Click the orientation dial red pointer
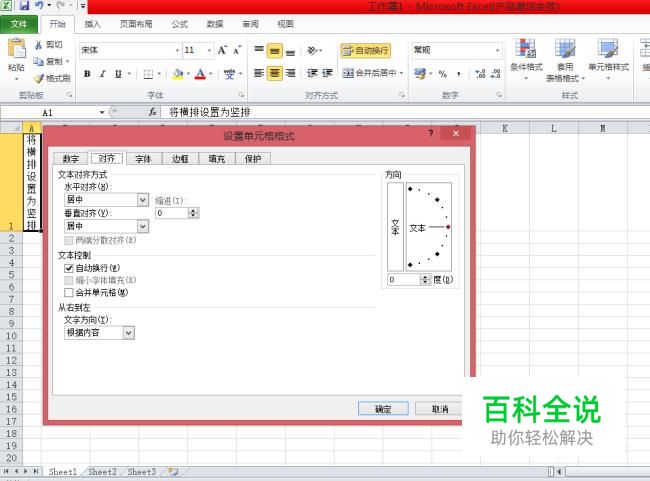This screenshot has height=481, width=650. (x=448, y=227)
